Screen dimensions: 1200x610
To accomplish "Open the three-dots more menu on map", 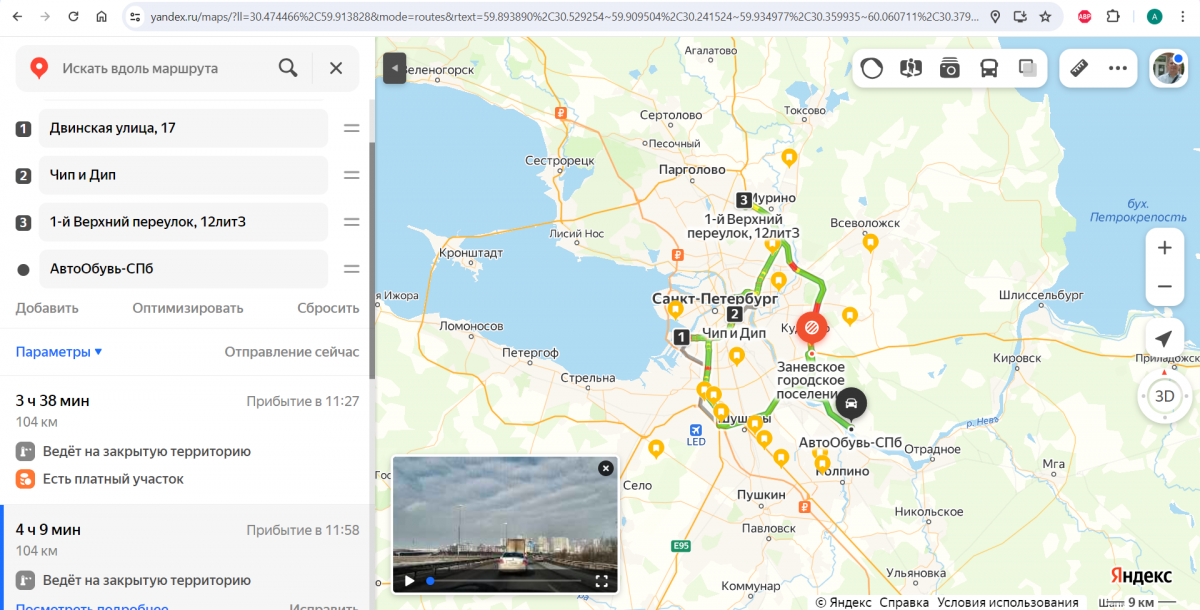I will click(1118, 68).
